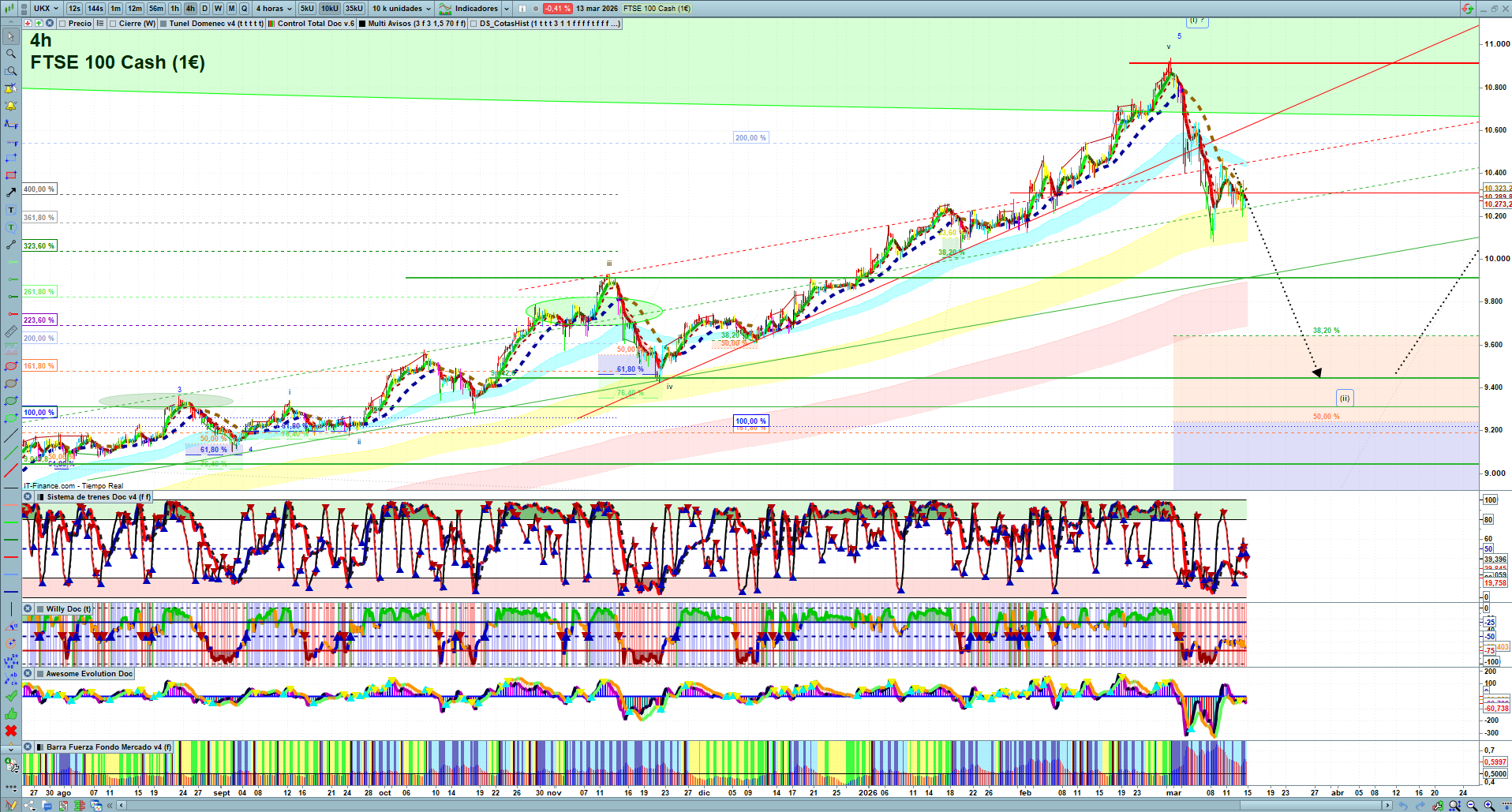Image resolution: width=1512 pixels, height=812 pixels.
Task: Toggle the Precio checkbox
Action: tap(62, 24)
